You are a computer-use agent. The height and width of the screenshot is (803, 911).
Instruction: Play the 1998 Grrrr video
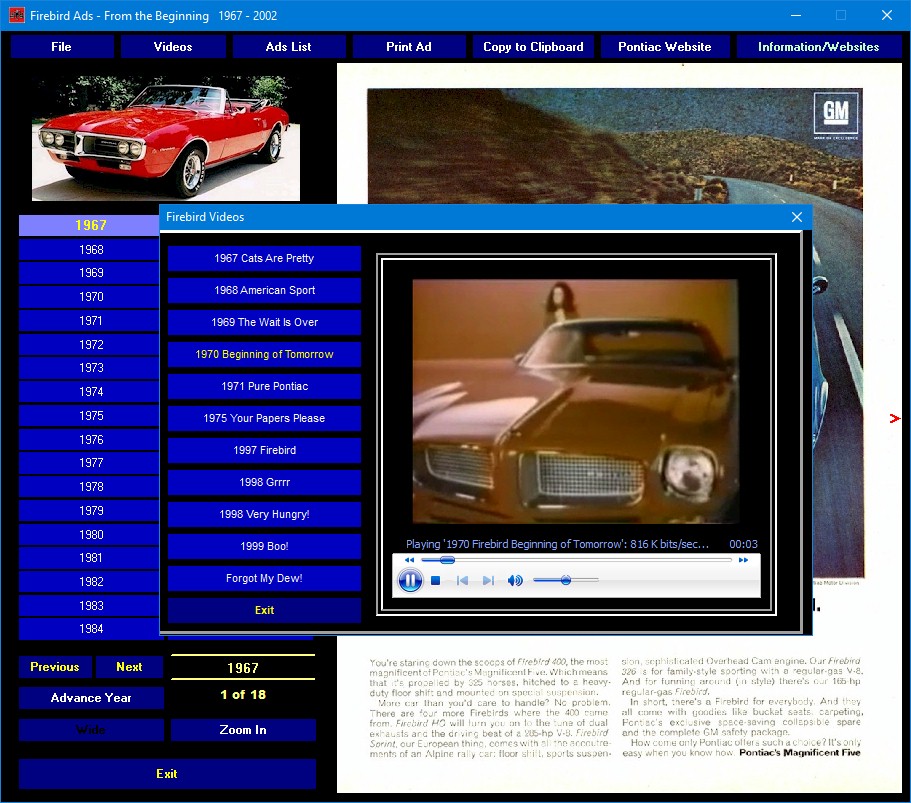264,482
